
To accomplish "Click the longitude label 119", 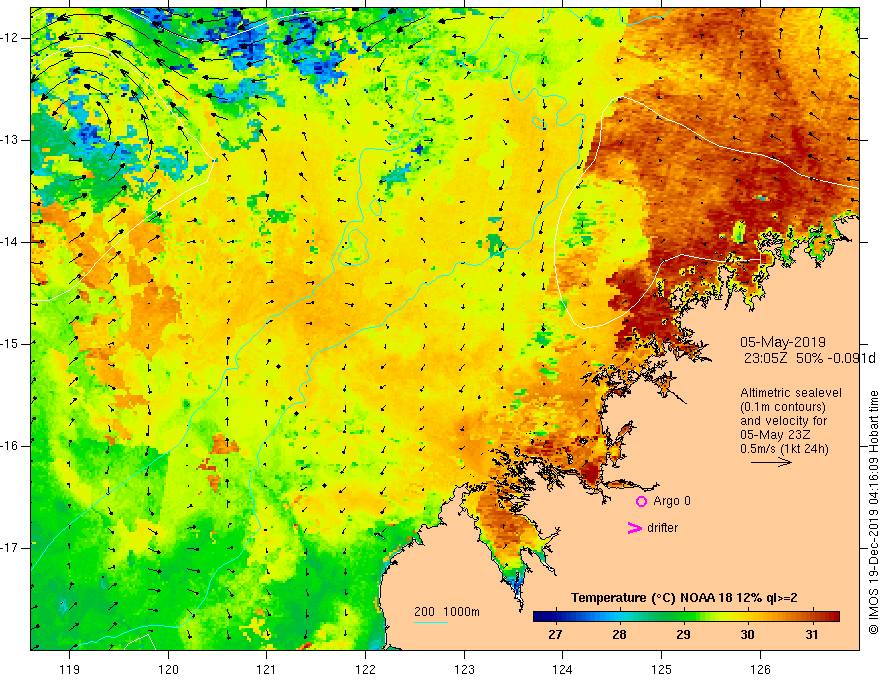I will tap(70, 669).
